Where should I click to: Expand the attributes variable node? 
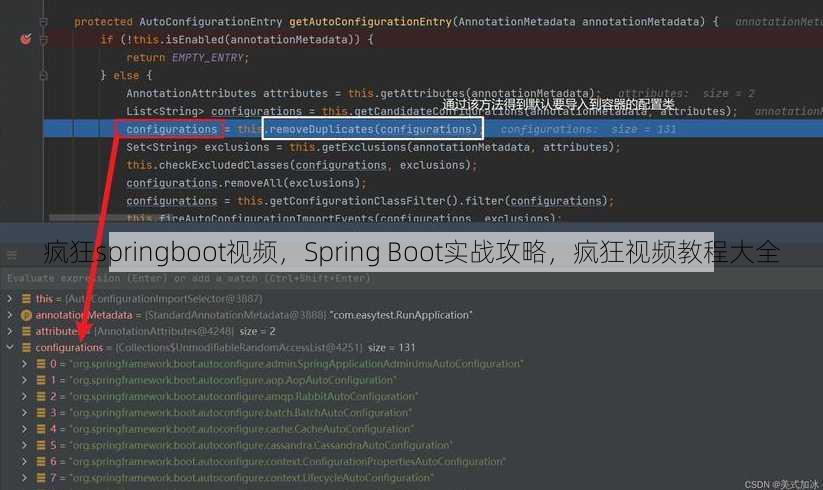pyautogui.click(x=9, y=331)
